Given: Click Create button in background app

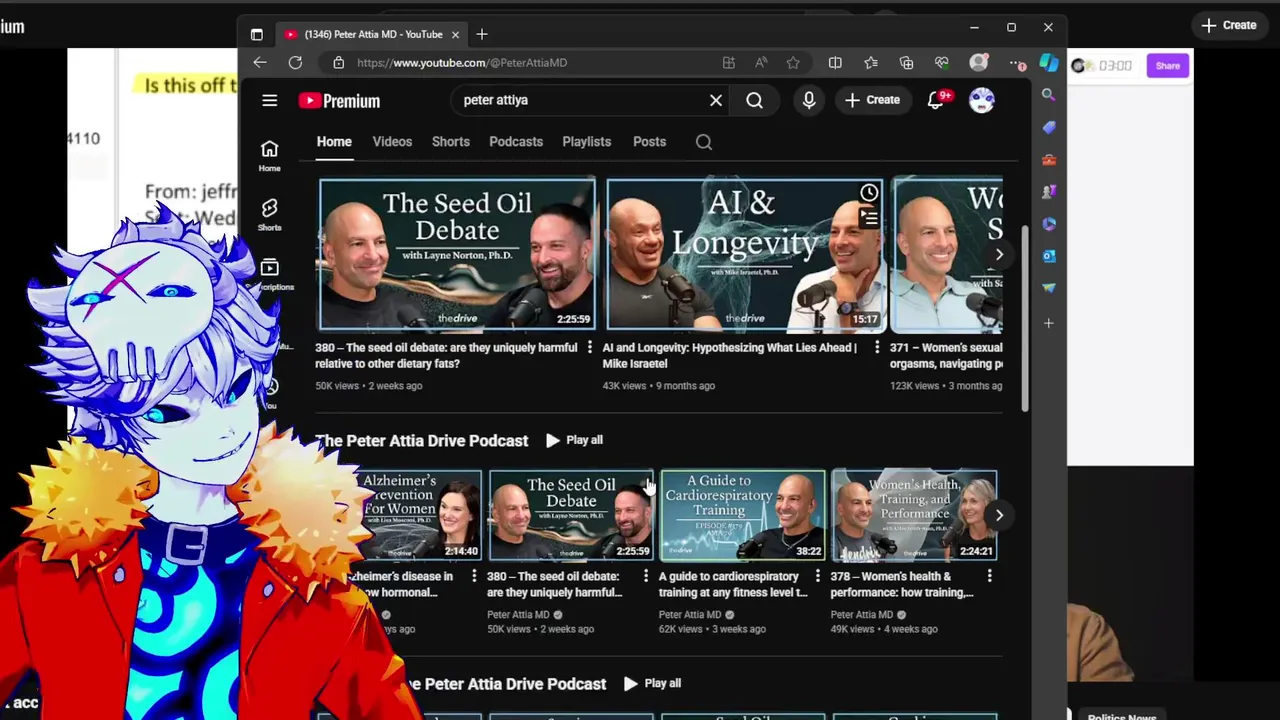Looking at the screenshot, I should coord(1229,25).
